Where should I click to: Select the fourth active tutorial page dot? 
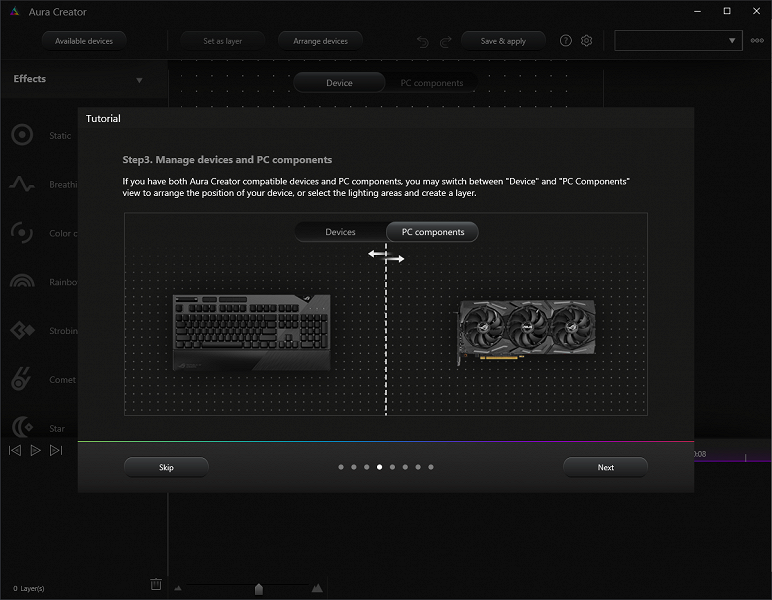click(x=380, y=467)
